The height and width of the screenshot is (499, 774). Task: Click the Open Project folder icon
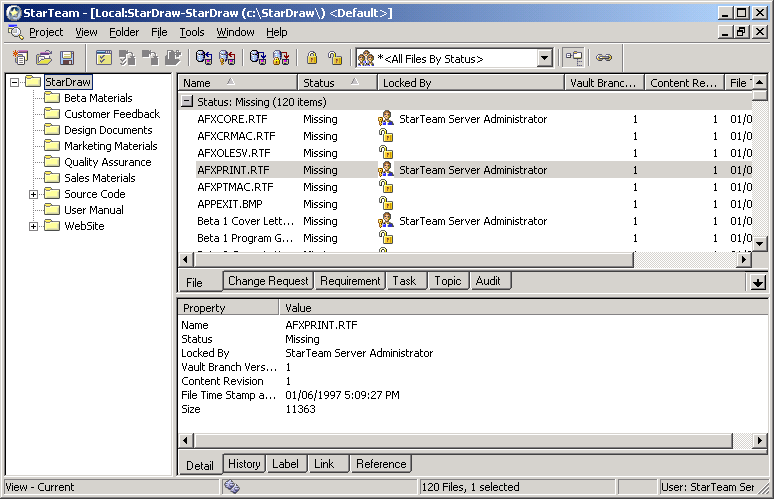(44, 58)
